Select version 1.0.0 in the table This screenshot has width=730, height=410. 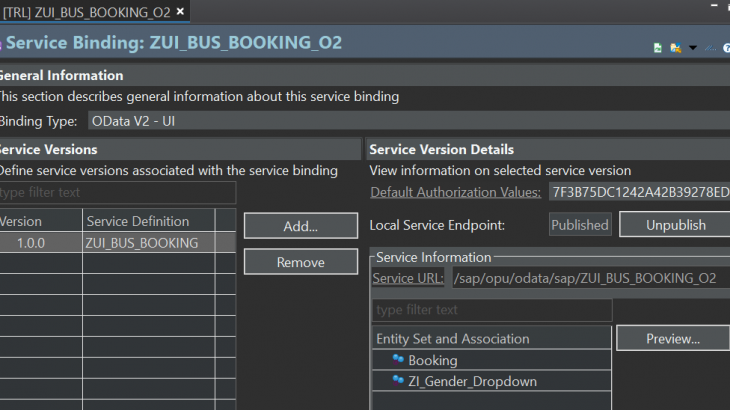coord(30,243)
